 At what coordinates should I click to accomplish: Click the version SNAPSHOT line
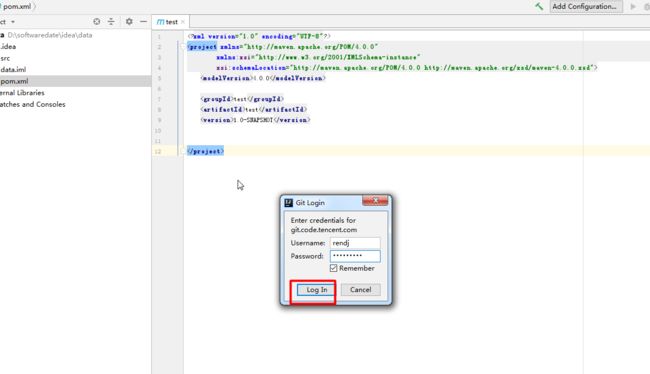pyautogui.click(x=255, y=120)
